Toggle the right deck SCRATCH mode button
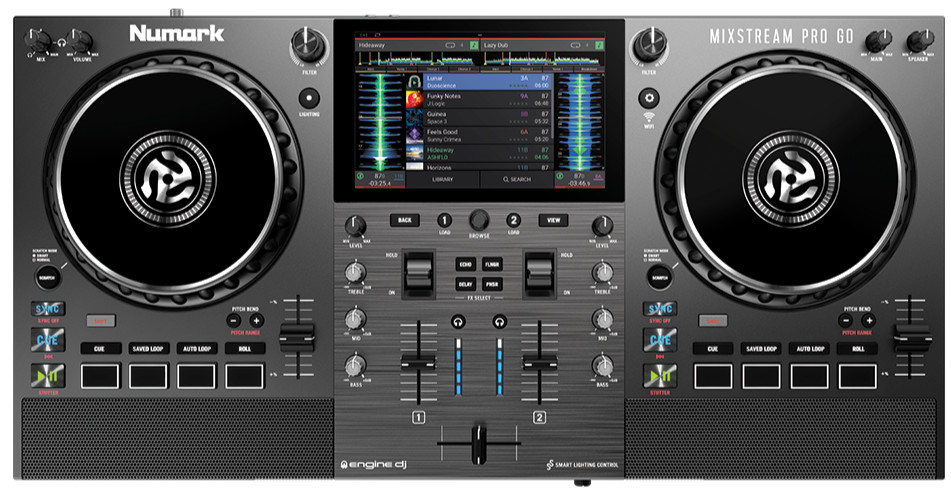 point(659,277)
